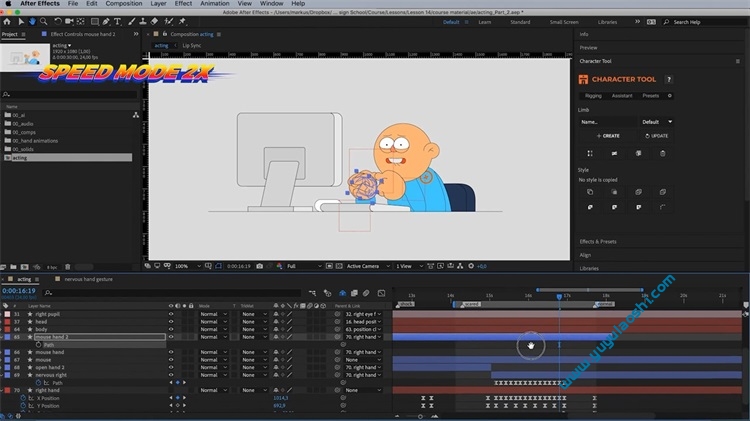Switch to the Rigging tab
This screenshot has width=750, height=421.
(x=593, y=96)
